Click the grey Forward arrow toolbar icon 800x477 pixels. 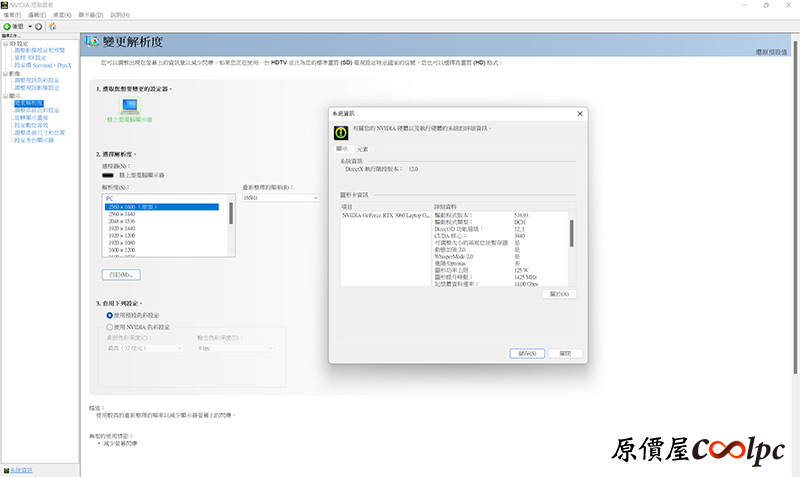(x=38, y=27)
